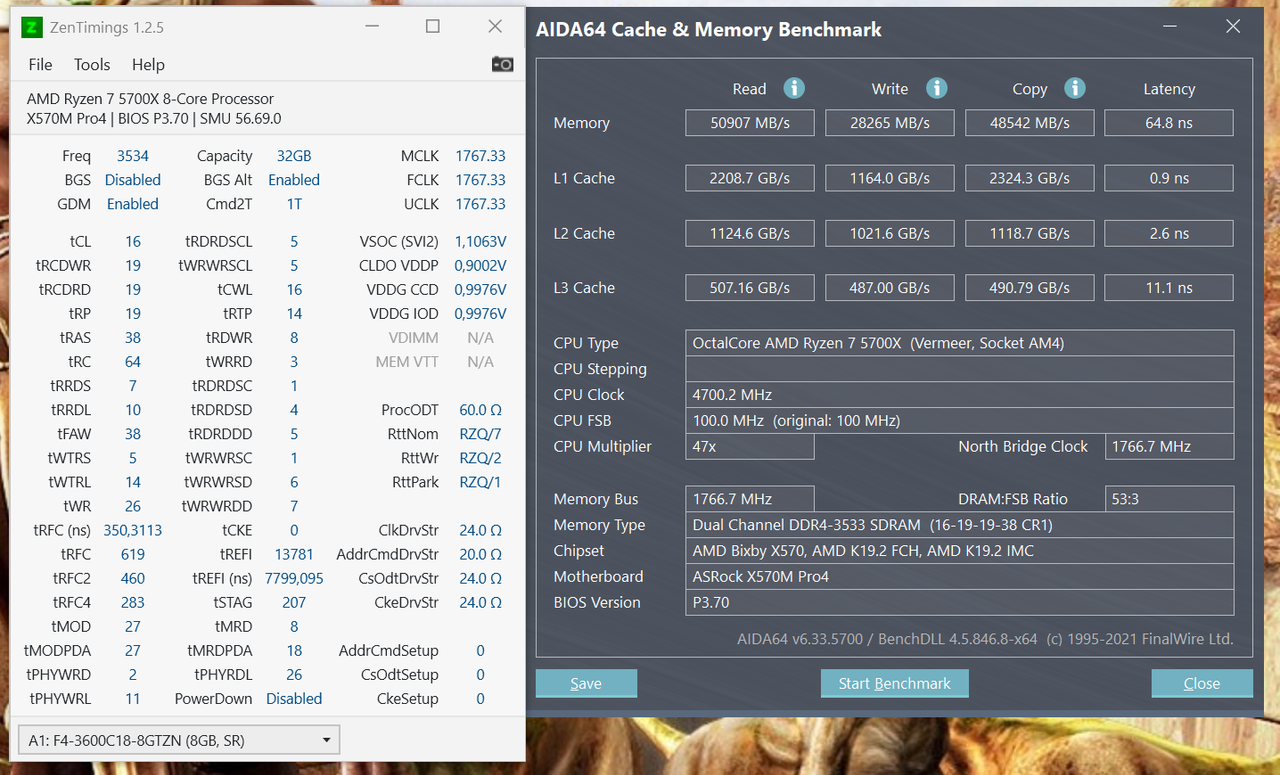Click Start Benchmark button
This screenshot has width=1280, height=775.
tap(895, 683)
